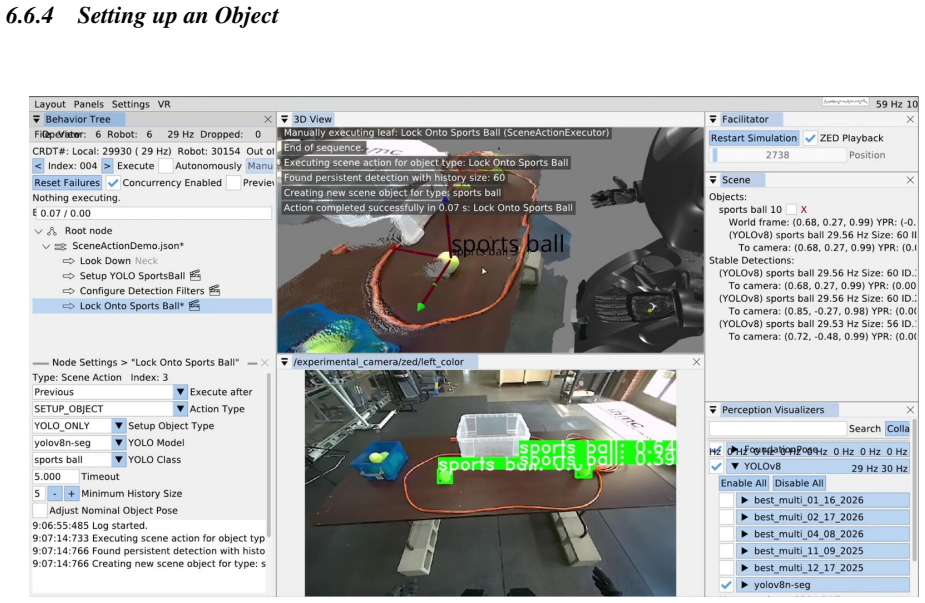Screen dimensions: 925x603
Task: Select the Setup YOLO SportsBall node
Action: click(x=132, y=276)
